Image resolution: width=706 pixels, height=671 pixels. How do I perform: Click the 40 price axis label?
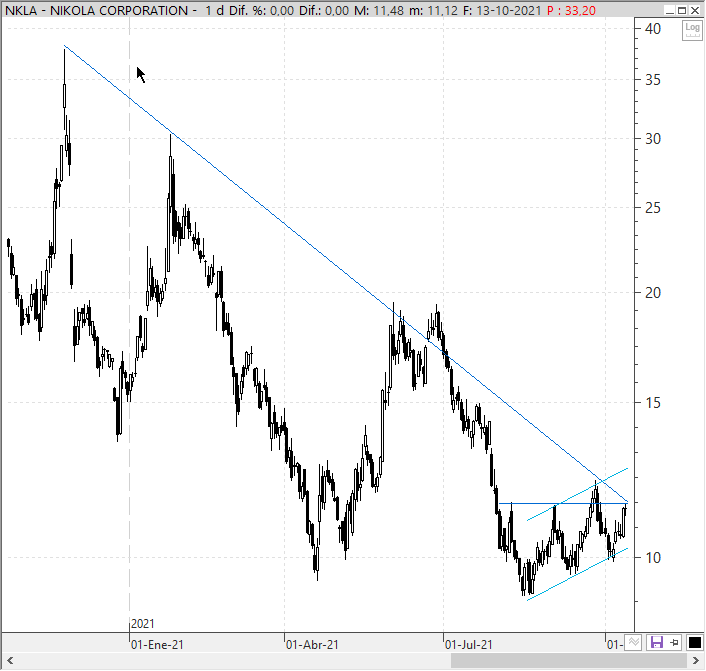point(653,29)
